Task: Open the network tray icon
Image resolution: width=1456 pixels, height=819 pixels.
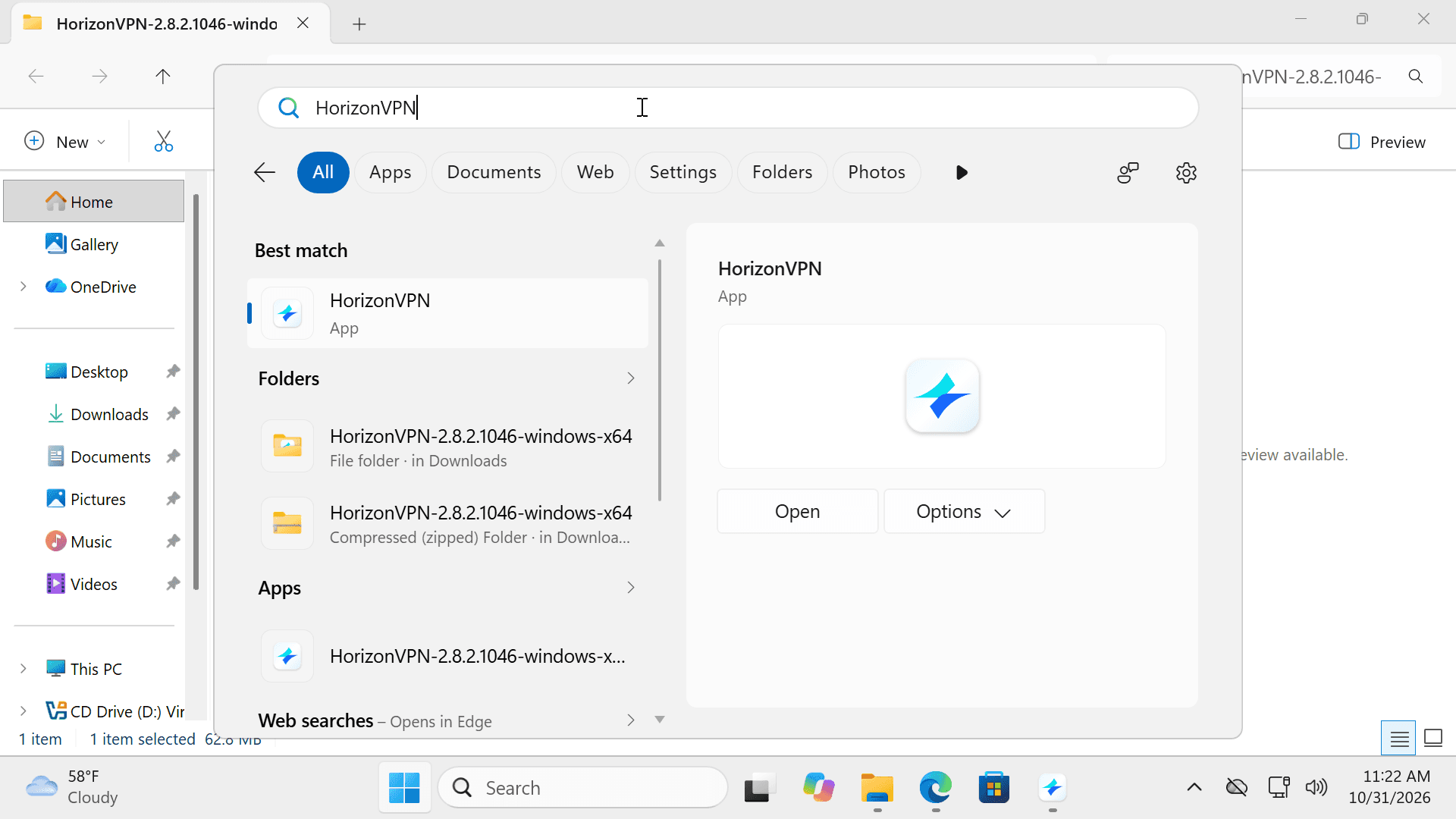Action: pos(1279,787)
